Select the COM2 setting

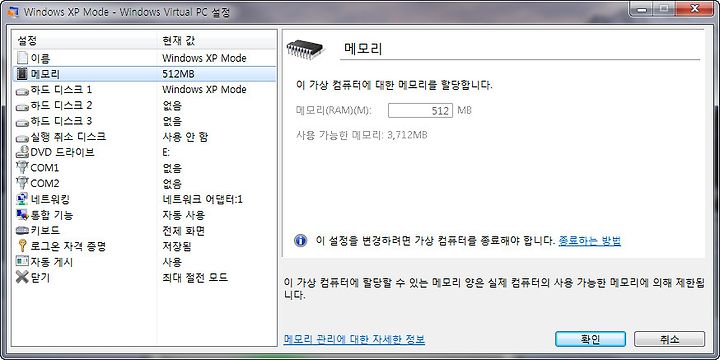click(145, 184)
